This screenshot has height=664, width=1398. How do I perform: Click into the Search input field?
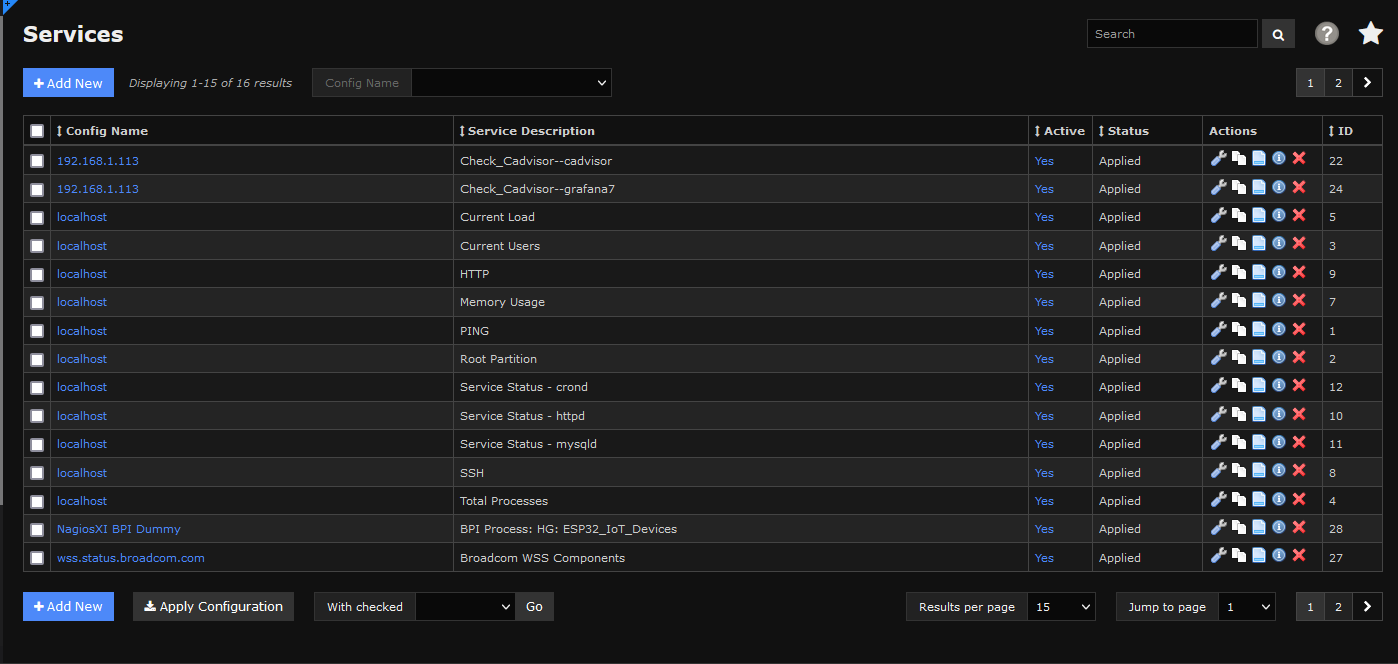click(1171, 34)
